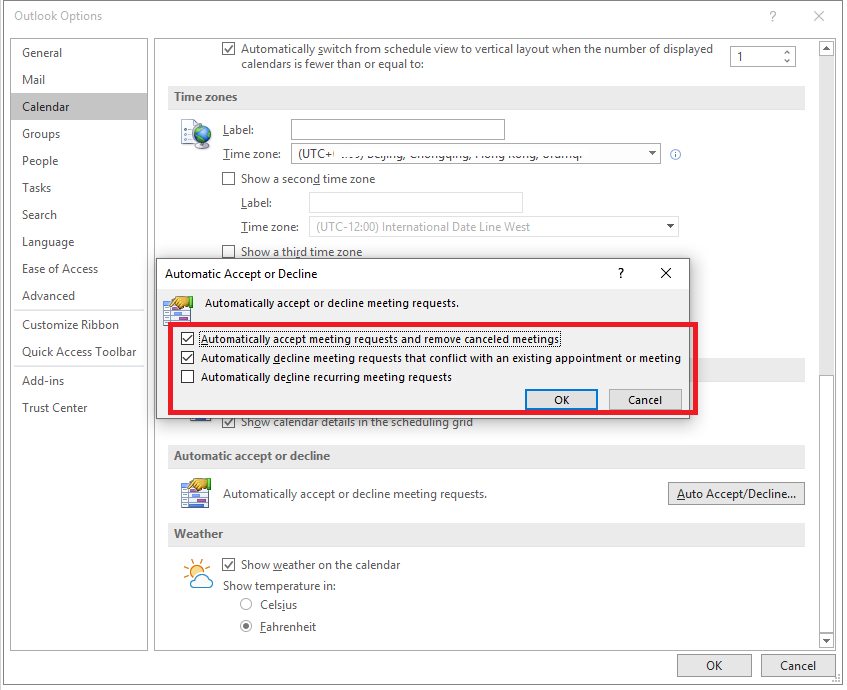Open the General options category

79,52
